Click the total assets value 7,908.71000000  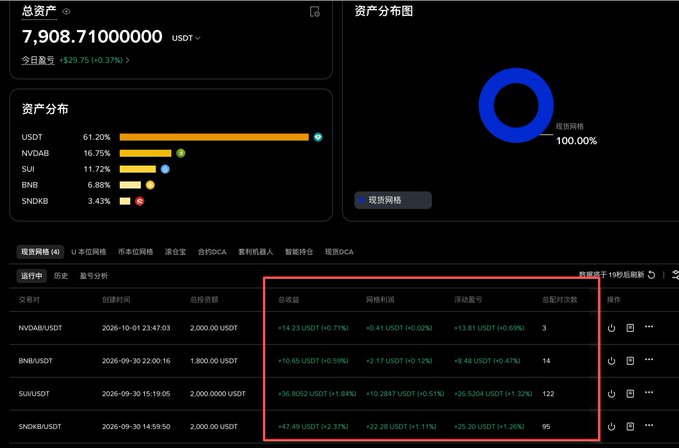pyautogui.click(x=92, y=36)
